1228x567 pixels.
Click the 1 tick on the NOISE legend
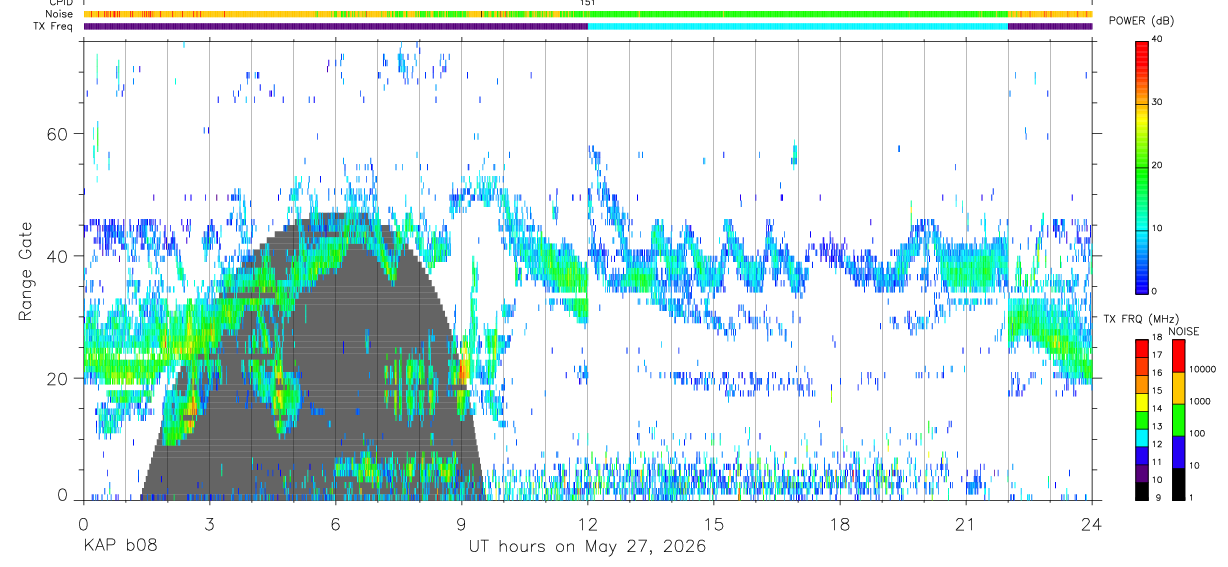pos(1190,498)
